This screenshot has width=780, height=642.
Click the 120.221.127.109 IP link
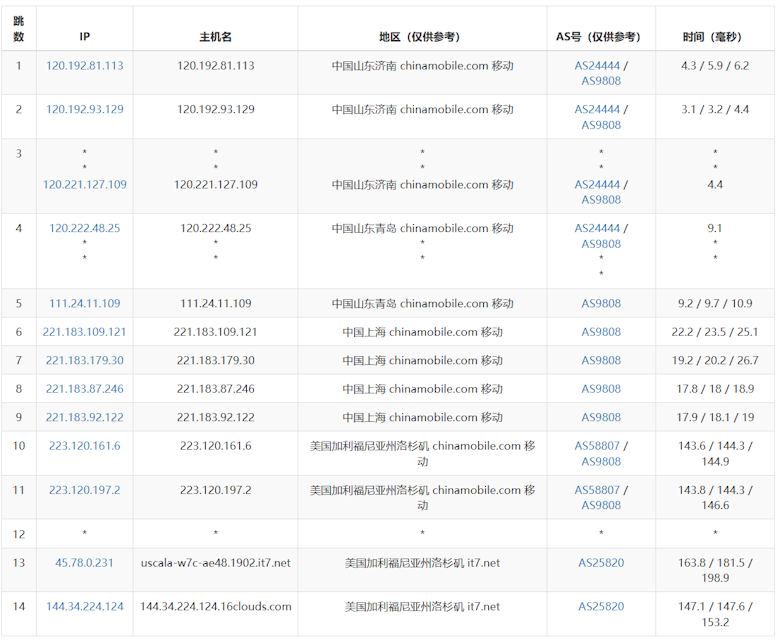(x=85, y=184)
